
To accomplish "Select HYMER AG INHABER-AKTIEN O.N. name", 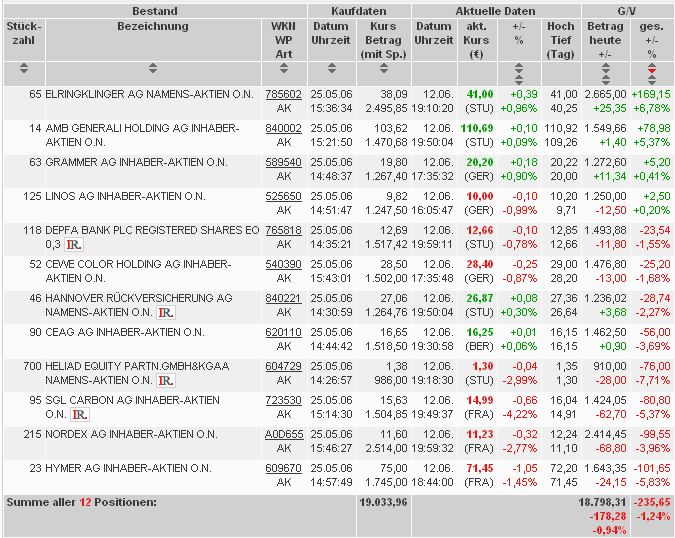I will (128, 468).
